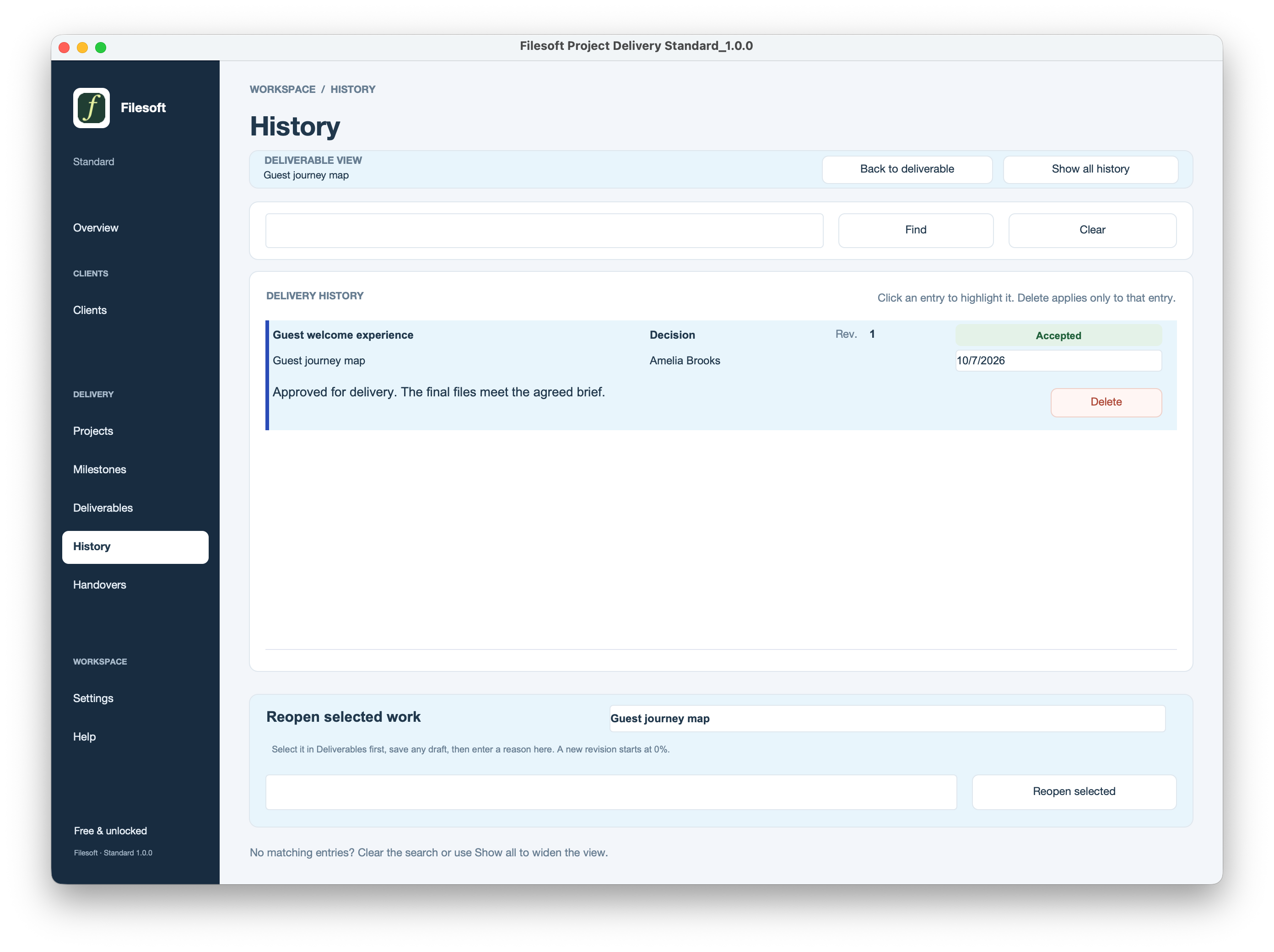Screen dimensions: 1274x952
Task: Close the window with red button
Action: 65,47
